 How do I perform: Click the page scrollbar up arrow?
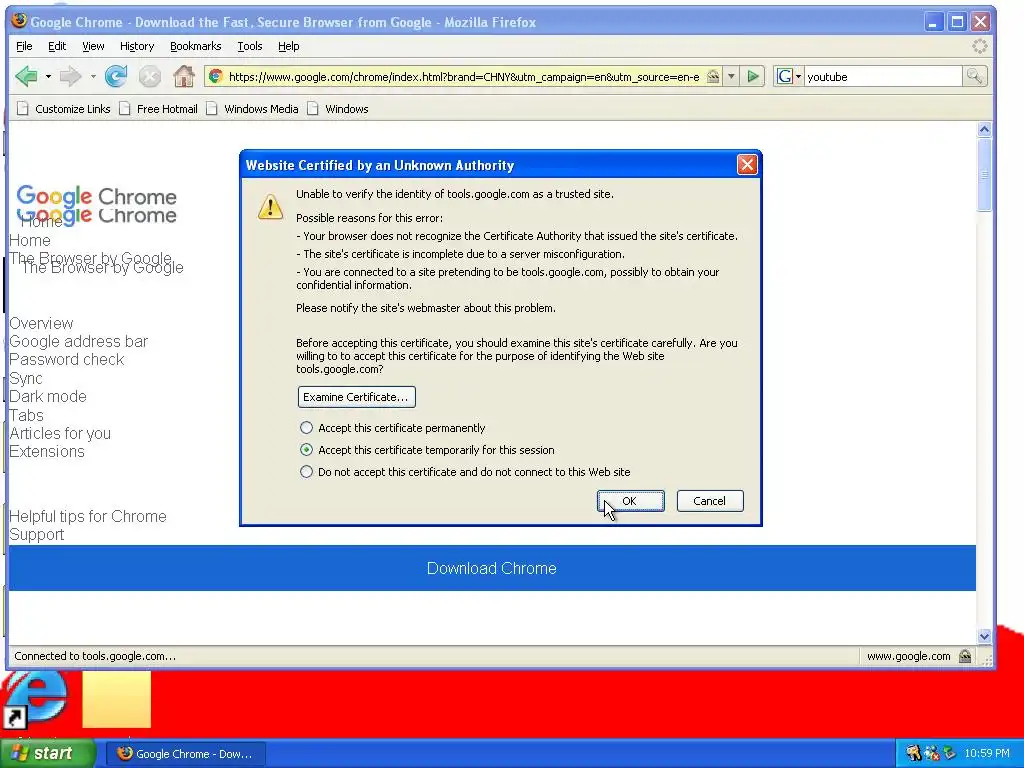[x=984, y=129]
